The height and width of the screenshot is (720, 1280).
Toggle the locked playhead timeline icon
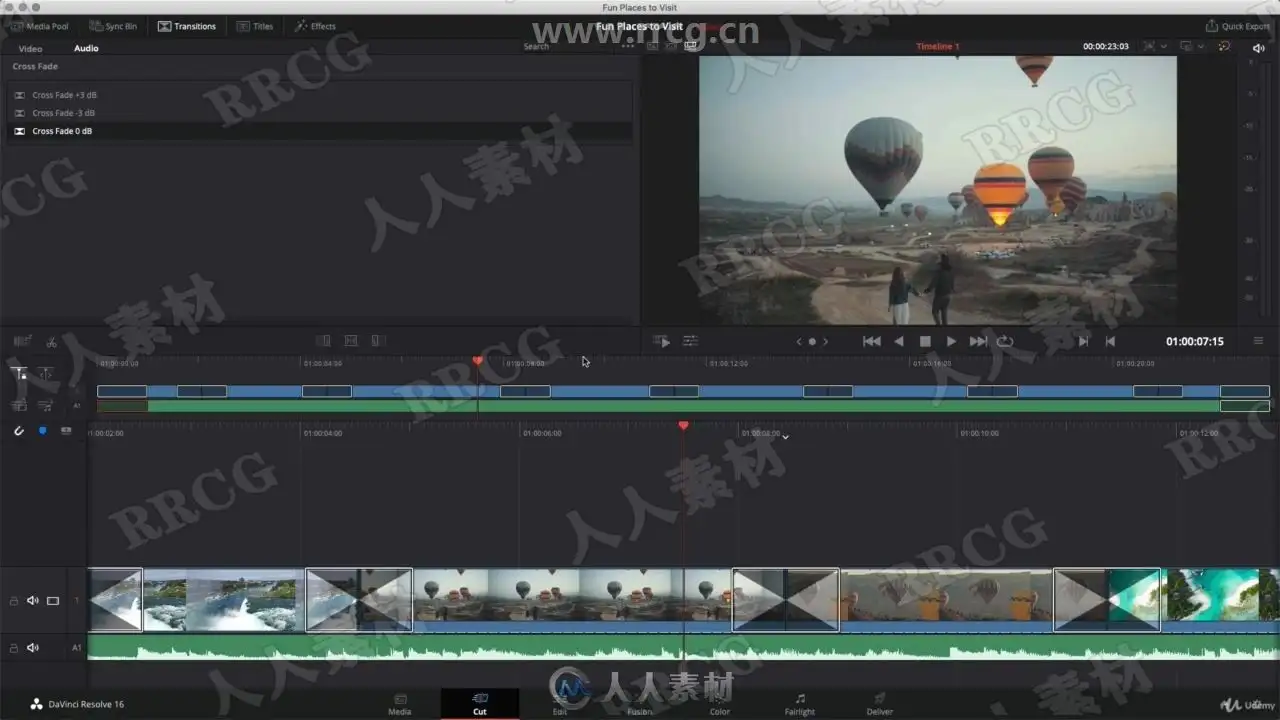tap(19, 373)
